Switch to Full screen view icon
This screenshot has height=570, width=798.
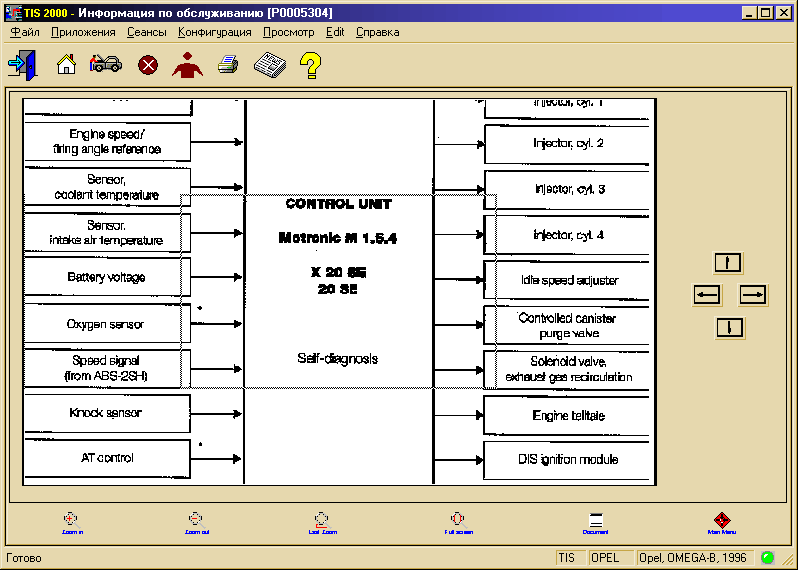[x=458, y=523]
